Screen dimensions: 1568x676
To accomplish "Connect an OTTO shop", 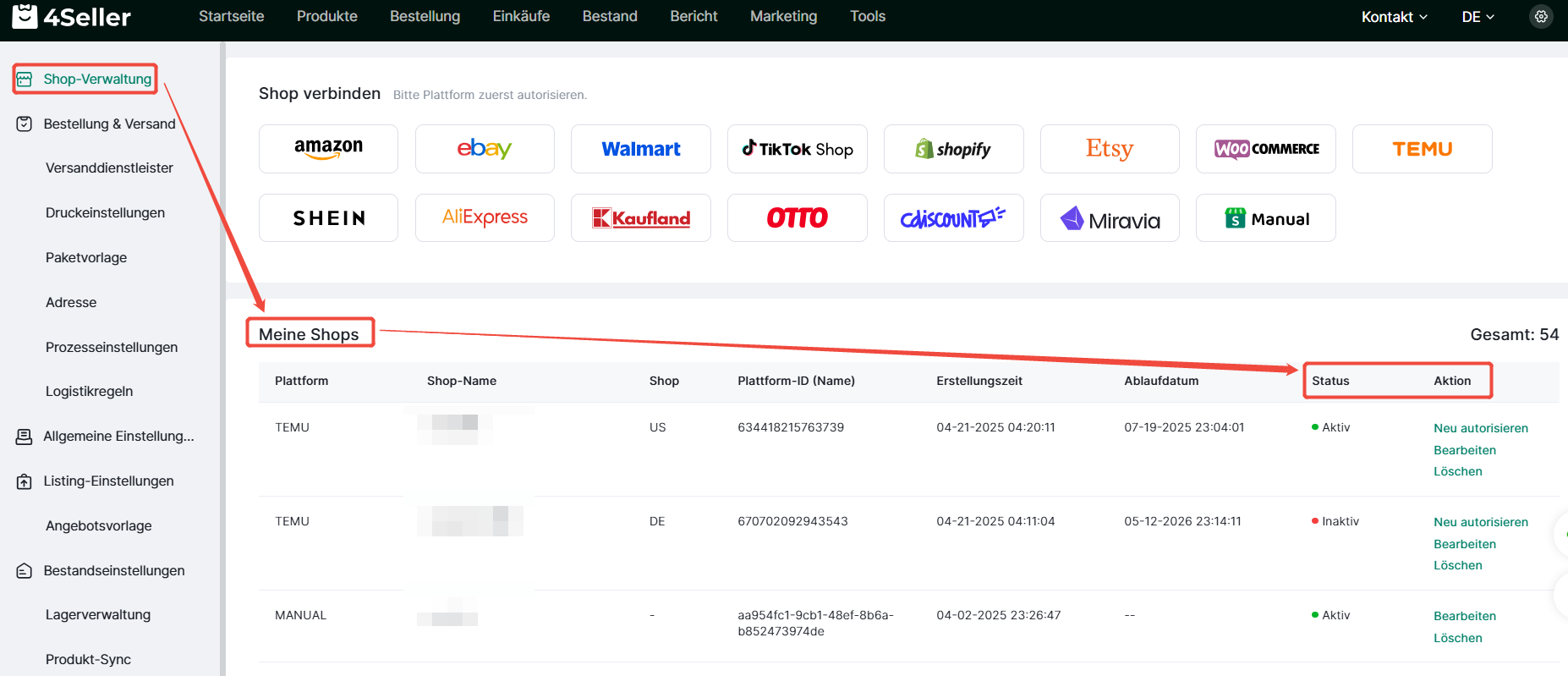I will tap(798, 218).
